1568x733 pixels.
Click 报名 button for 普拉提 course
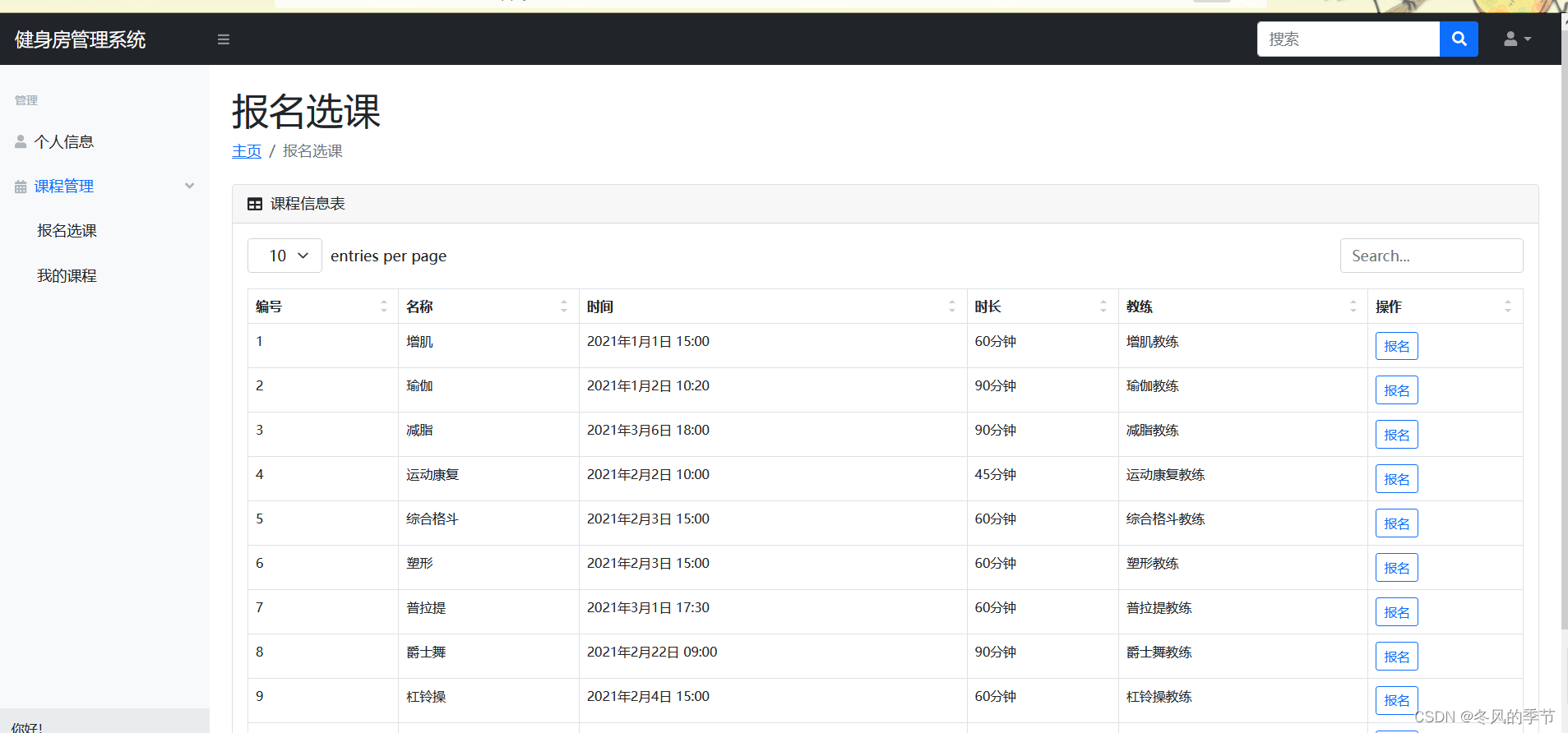click(x=1396, y=612)
